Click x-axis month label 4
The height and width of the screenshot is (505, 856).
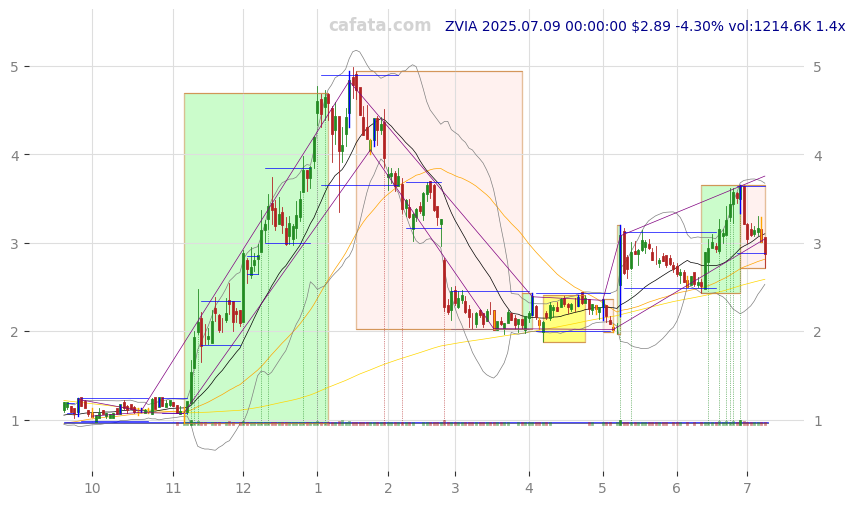pyautogui.click(x=529, y=488)
